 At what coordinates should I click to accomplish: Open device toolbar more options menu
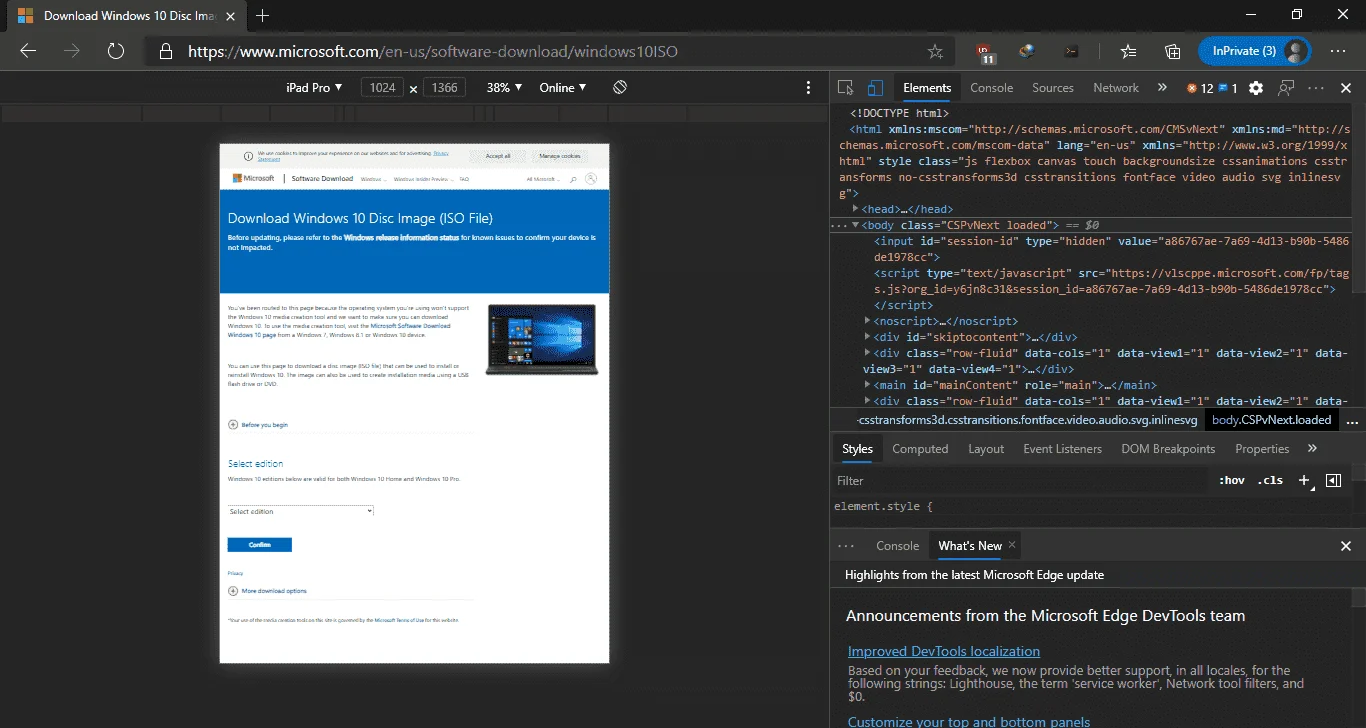point(808,88)
